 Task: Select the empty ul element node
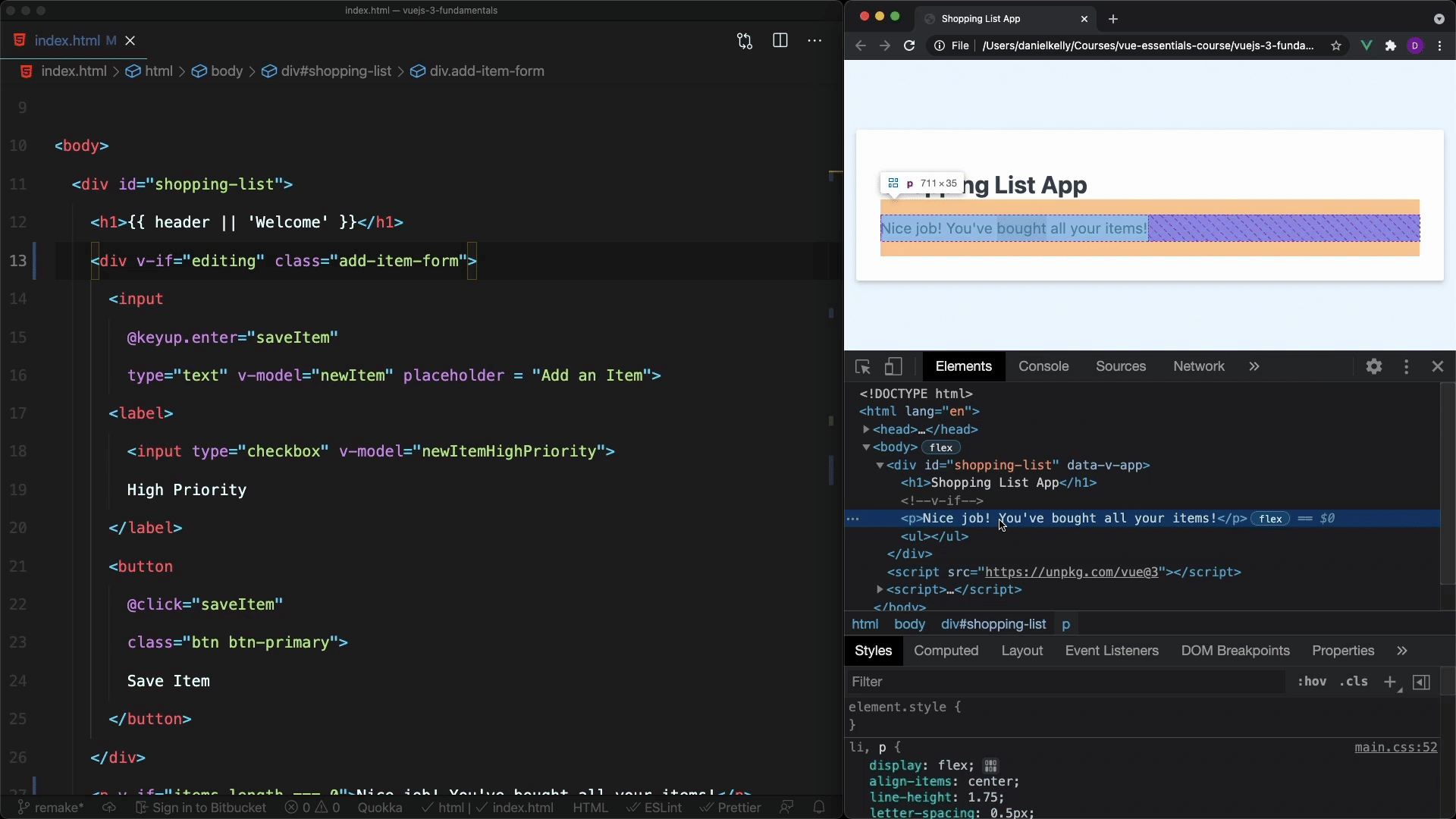[934, 536]
